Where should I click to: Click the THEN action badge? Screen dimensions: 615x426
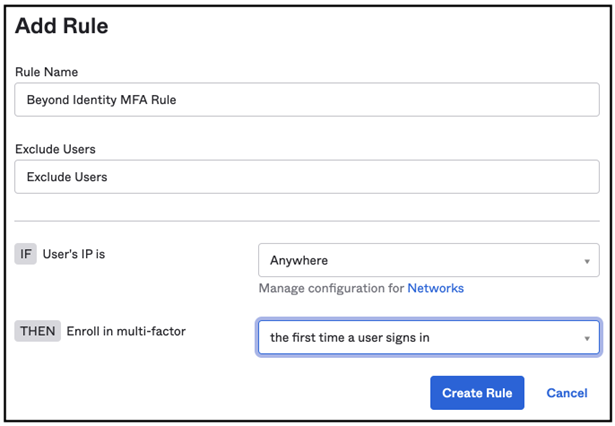pos(37,331)
